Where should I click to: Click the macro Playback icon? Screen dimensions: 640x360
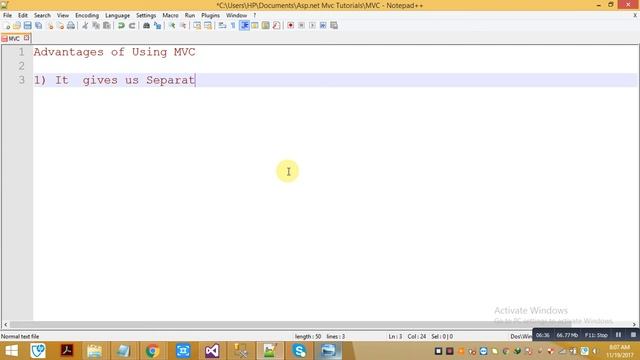[x=312, y=25]
